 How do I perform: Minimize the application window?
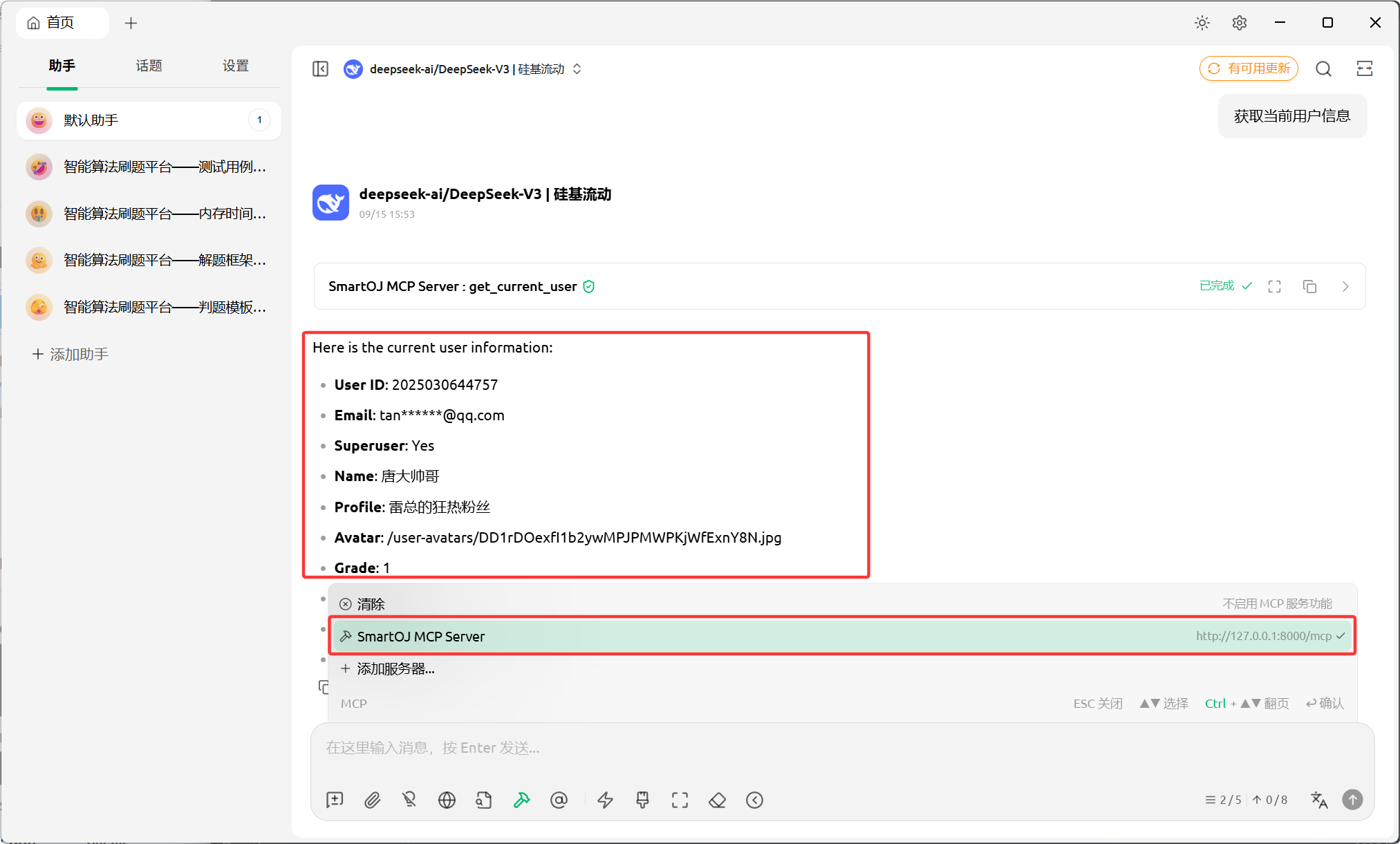click(x=1280, y=23)
